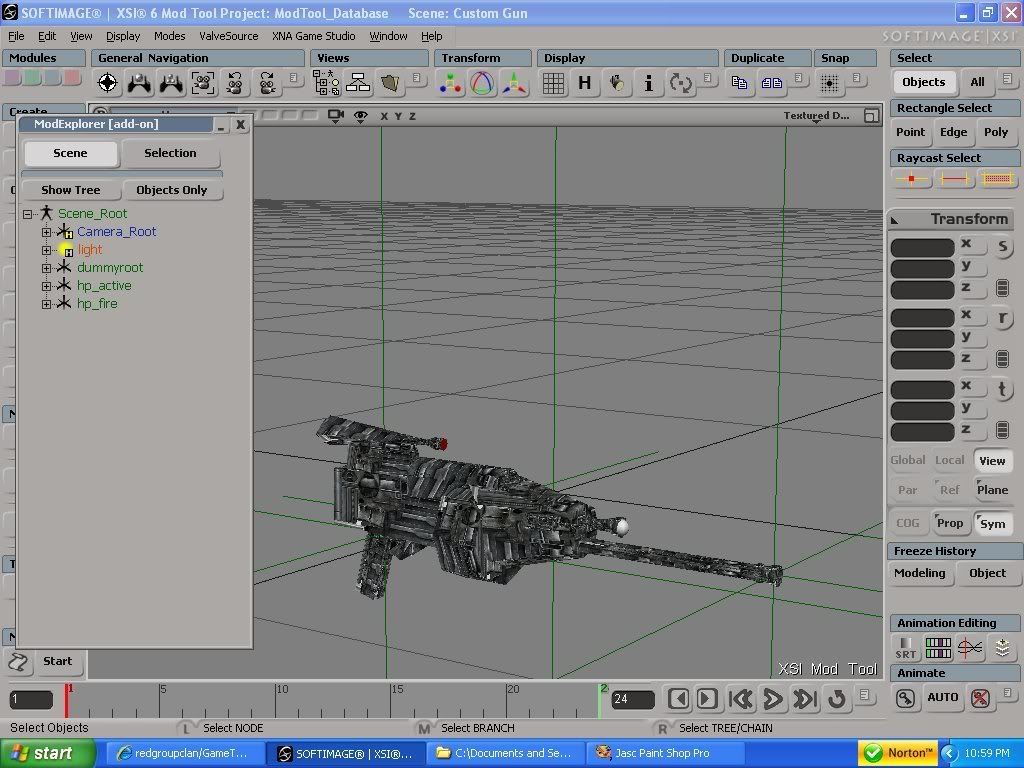Toggle the snap grid icon
Image resolution: width=1024 pixels, height=768 pixels.
pos(829,83)
